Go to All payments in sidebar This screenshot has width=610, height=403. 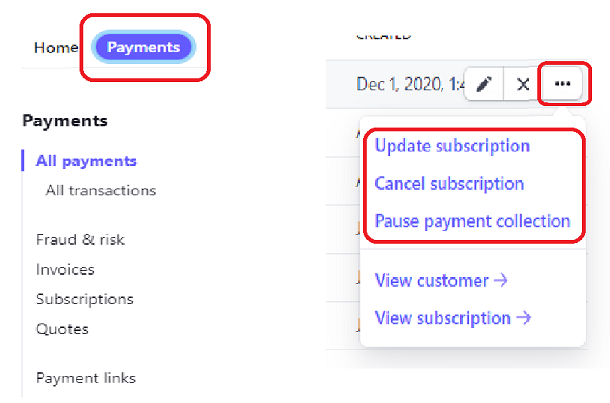click(86, 161)
